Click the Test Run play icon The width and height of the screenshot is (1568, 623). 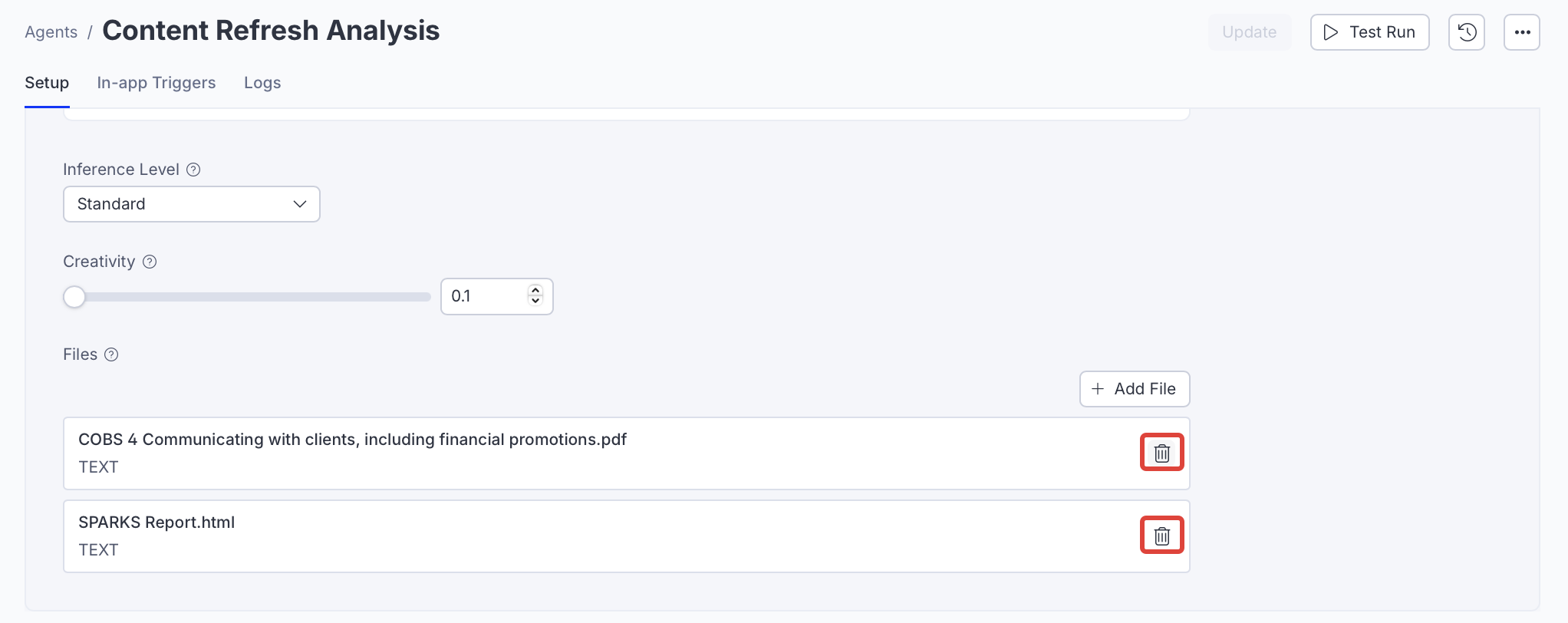pyautogui.click(x=1331, y=32)
